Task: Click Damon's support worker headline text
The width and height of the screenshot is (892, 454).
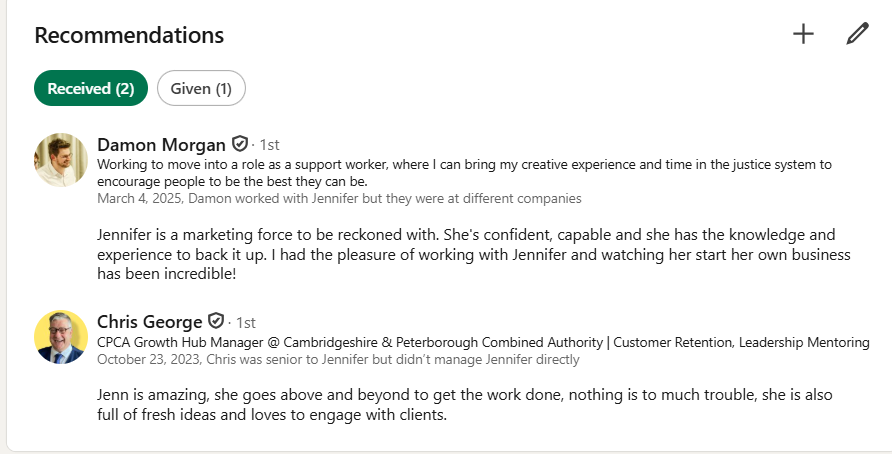Action: pos(464,173)
